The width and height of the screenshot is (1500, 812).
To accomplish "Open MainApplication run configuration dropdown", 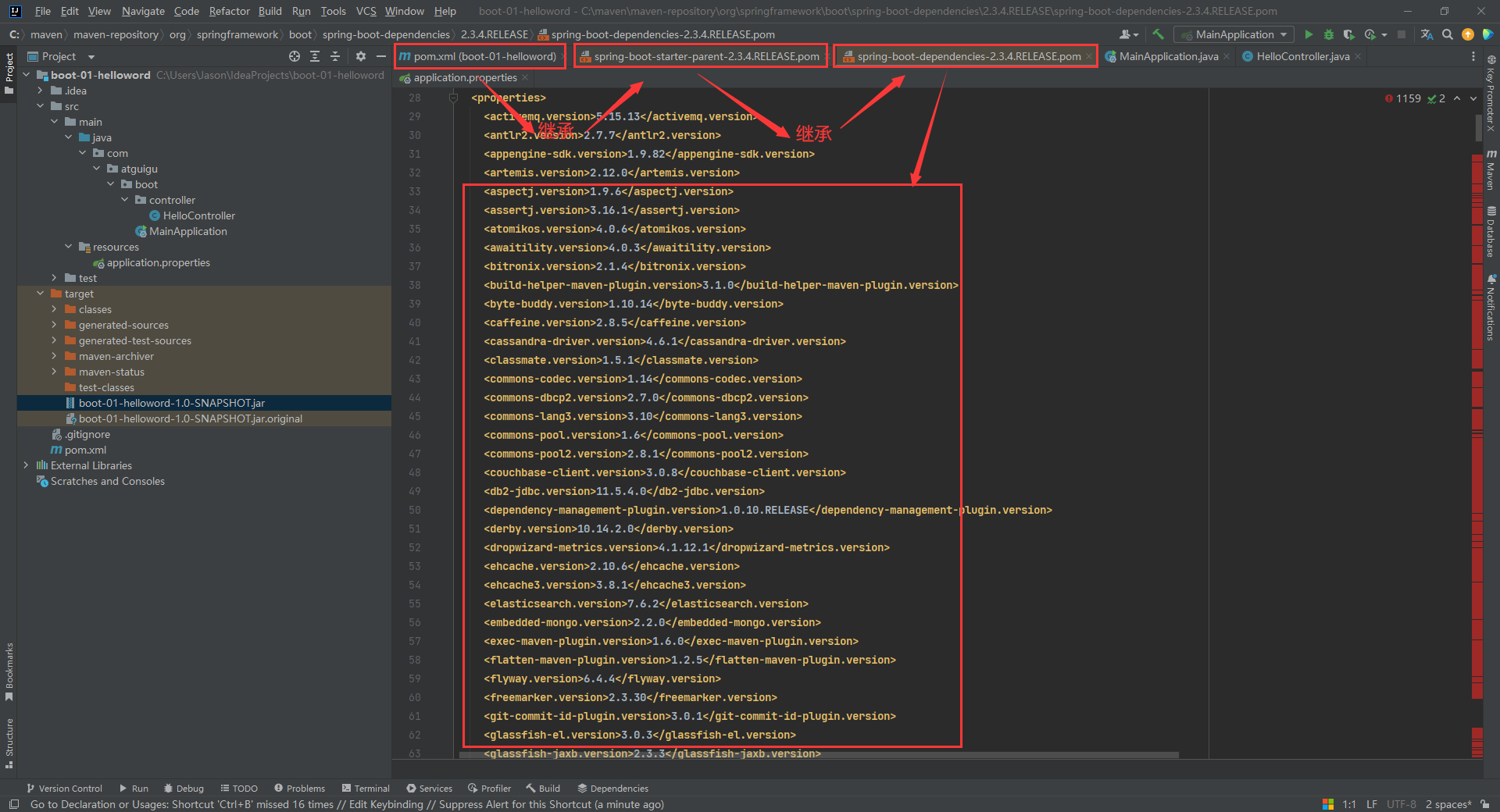I will coord(1234,34).
